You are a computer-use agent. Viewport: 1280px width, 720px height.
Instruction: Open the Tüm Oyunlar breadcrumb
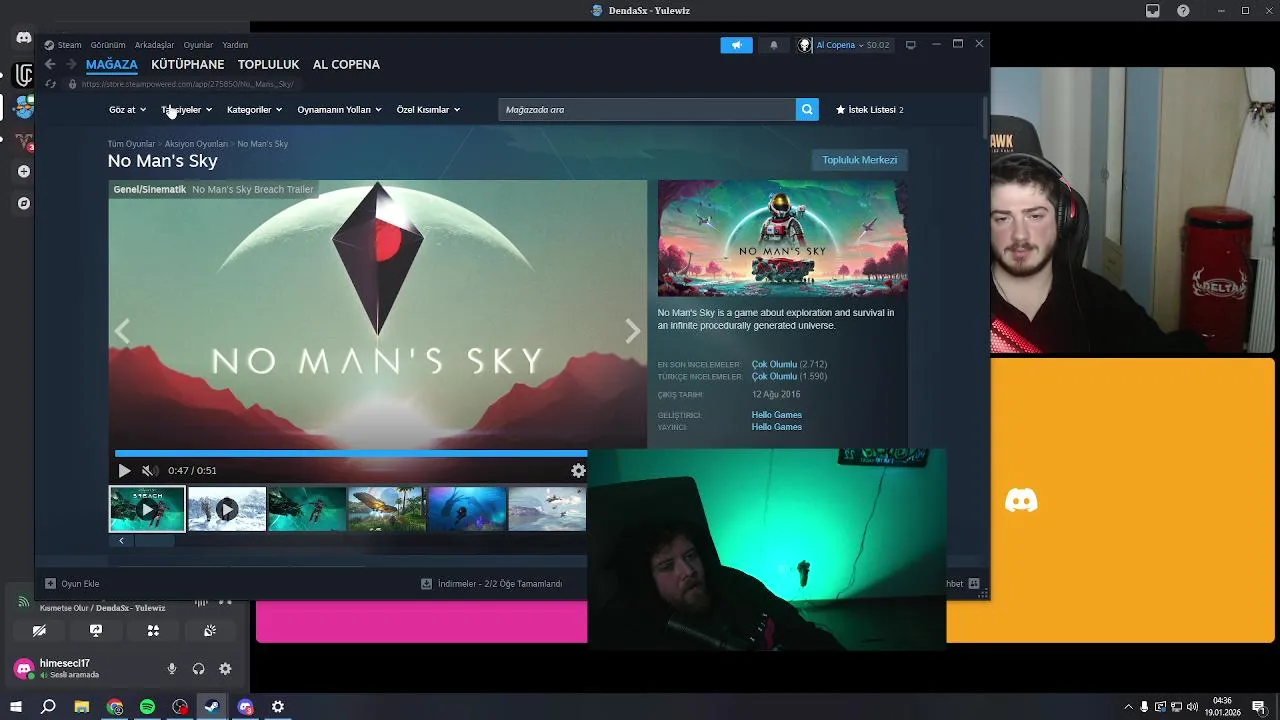coord(131,144)
